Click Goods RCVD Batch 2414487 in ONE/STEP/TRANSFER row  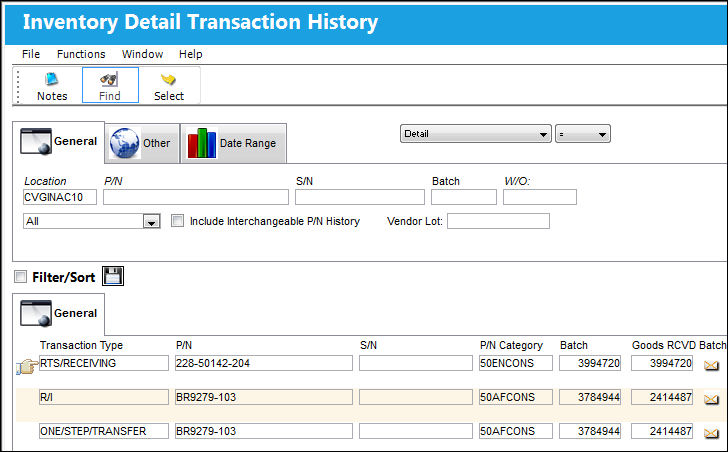tap(662, 431)
